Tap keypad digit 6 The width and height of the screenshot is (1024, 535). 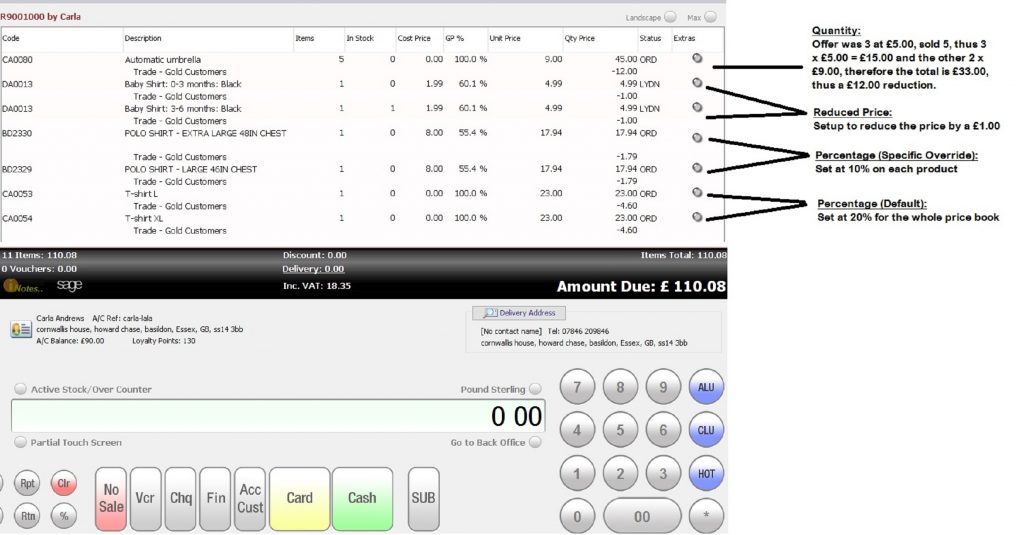point(663,430)
